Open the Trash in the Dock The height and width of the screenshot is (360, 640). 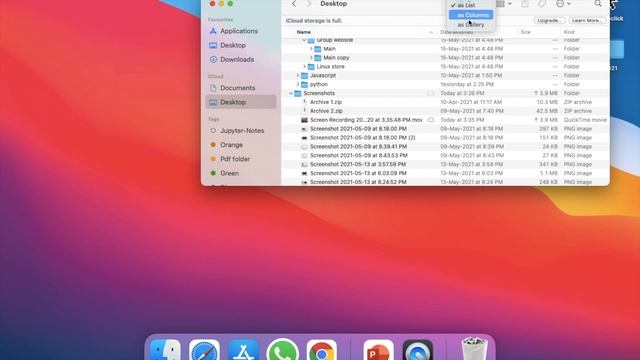[474, 349]
